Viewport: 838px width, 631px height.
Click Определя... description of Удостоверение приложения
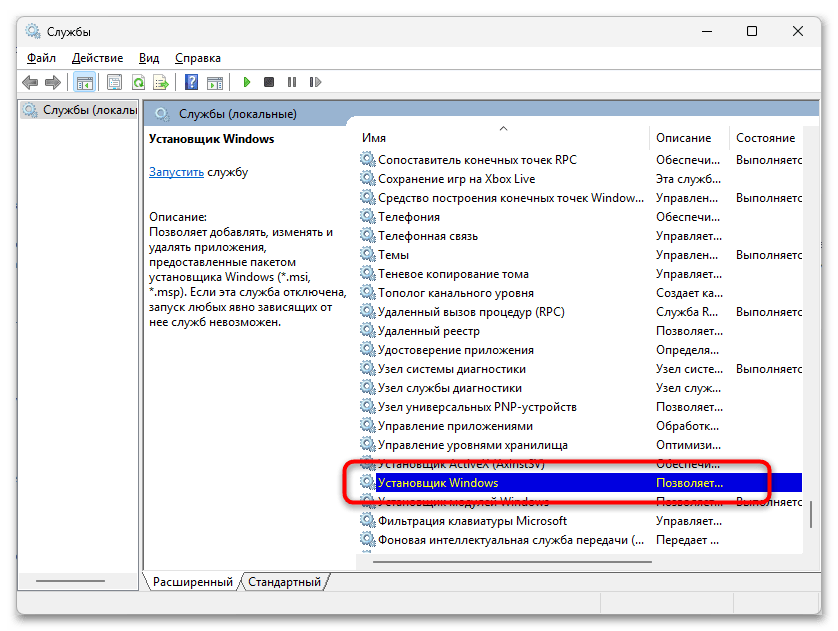pos(687,350)
